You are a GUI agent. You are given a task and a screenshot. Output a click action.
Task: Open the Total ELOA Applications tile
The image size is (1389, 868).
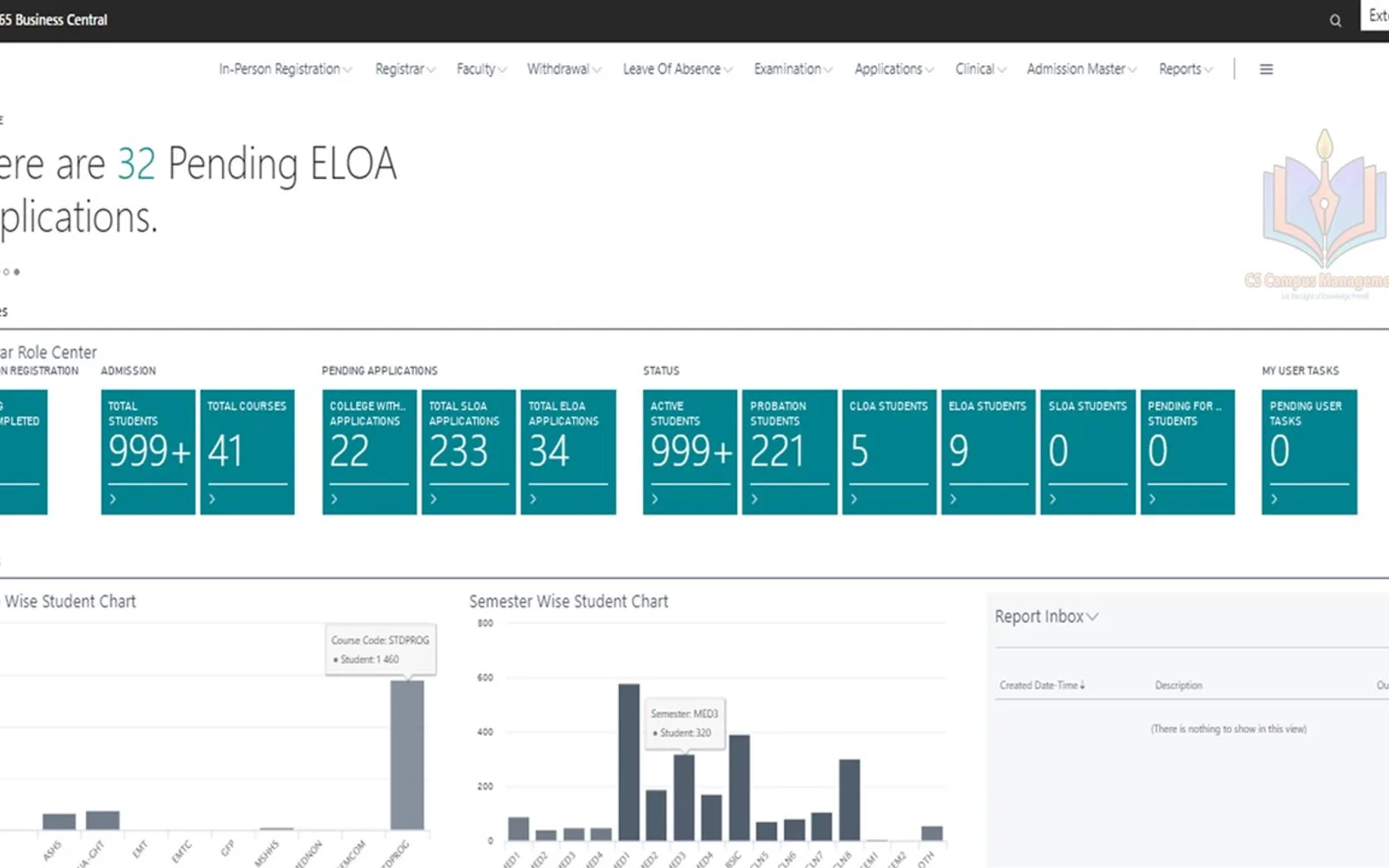(569, 451)
